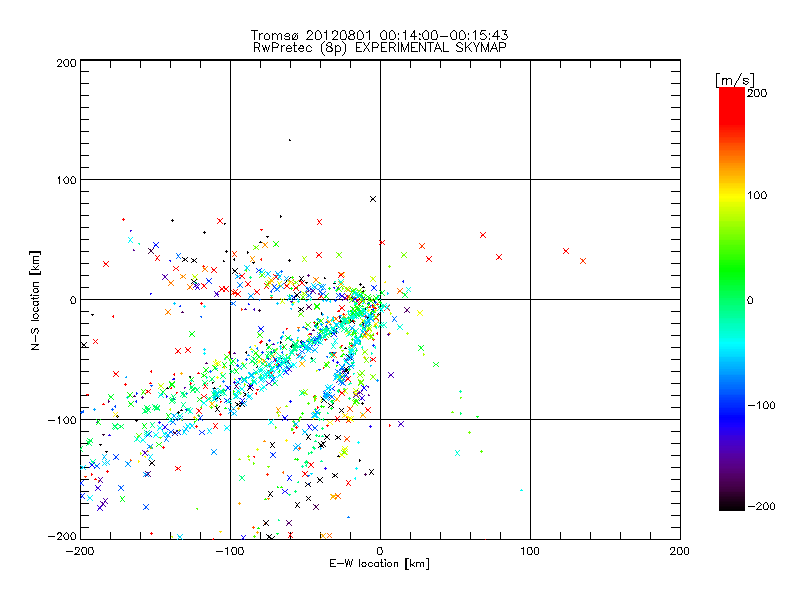Click the '[m/s]' colorbar unit label
The height and width of the screenshot is (600, 800).
coord(735,80)
